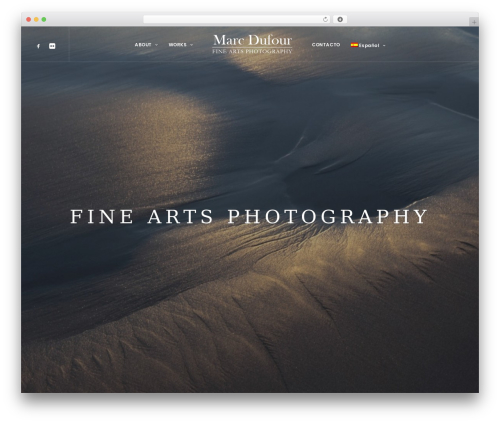Click the large Fine Arts Photography heading
The width and height of the screenshot is (500, 423).
(249, 216)
